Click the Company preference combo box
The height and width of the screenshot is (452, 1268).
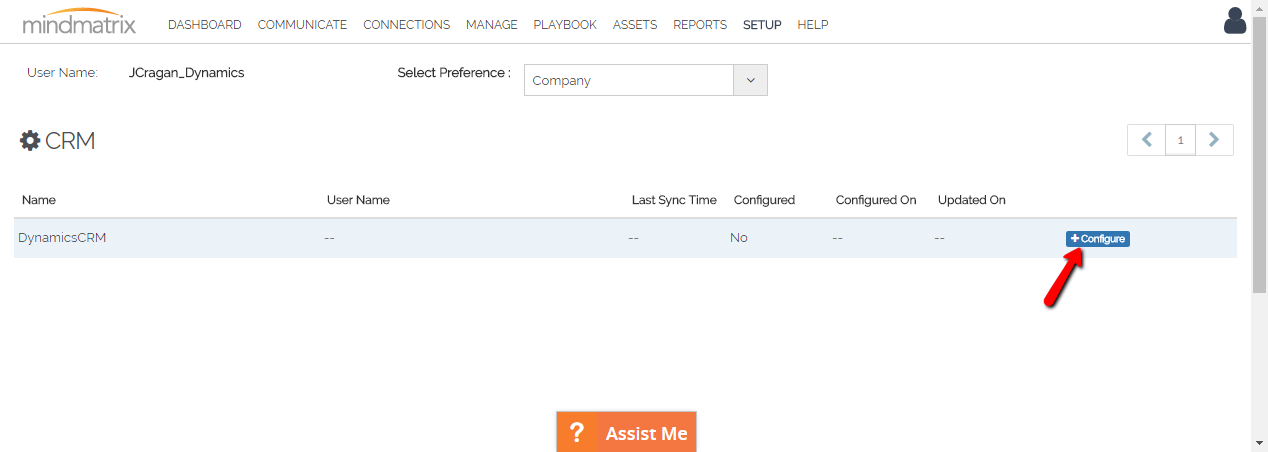click(645, 80)
